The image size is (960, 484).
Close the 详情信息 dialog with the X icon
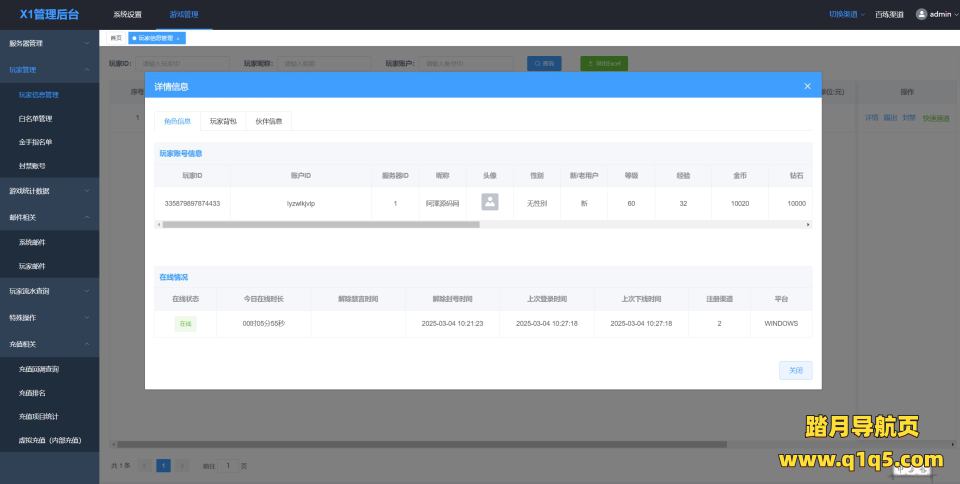(x=807, y=86)
